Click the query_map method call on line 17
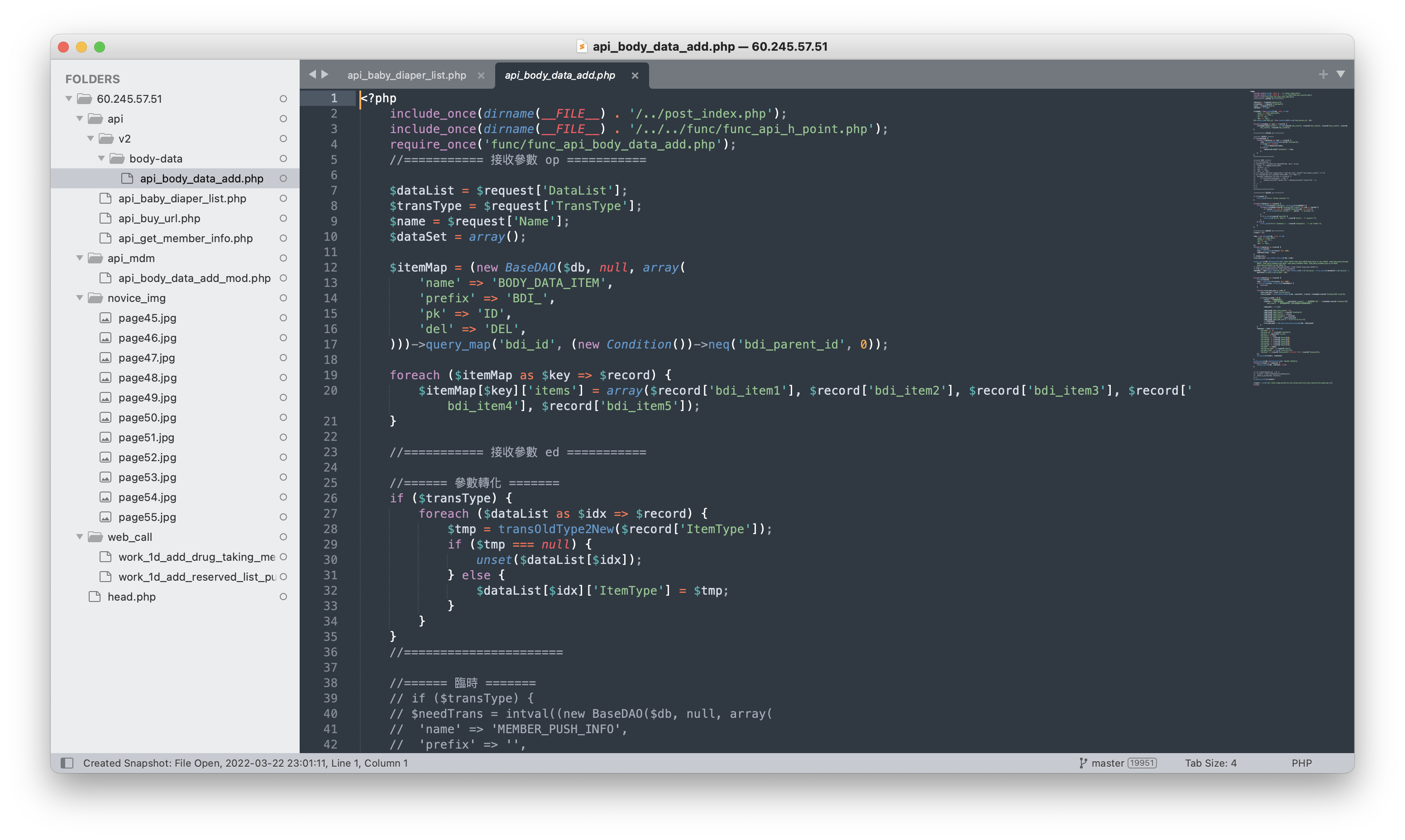 (x=458, y=345)
